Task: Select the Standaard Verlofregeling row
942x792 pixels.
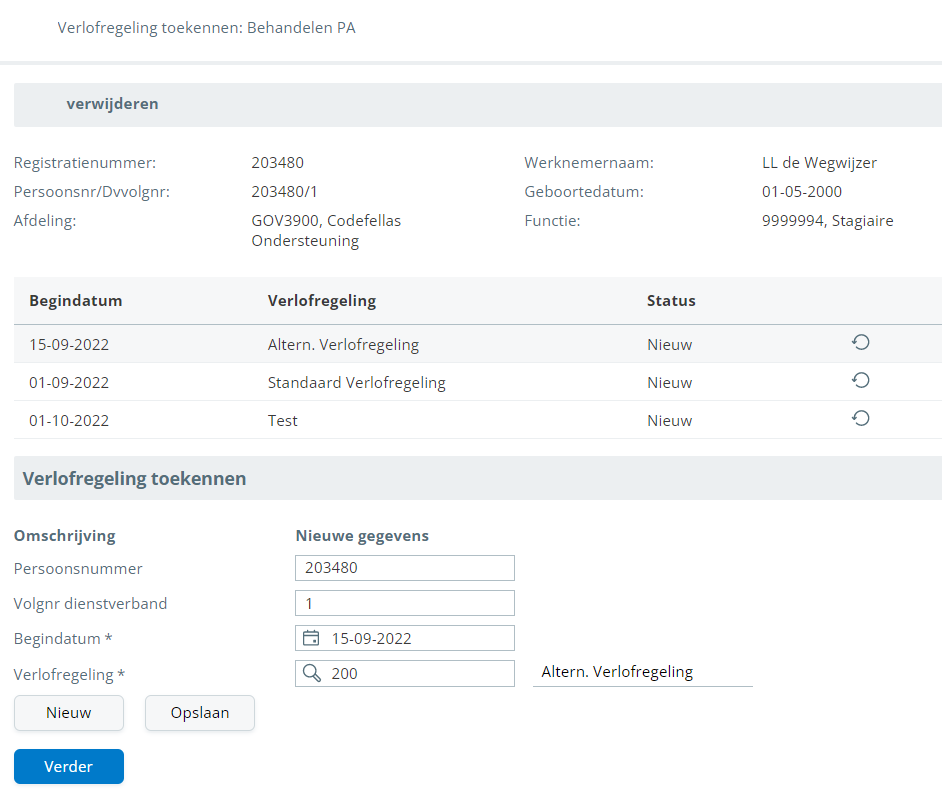Action: click(x=356, y=382)
